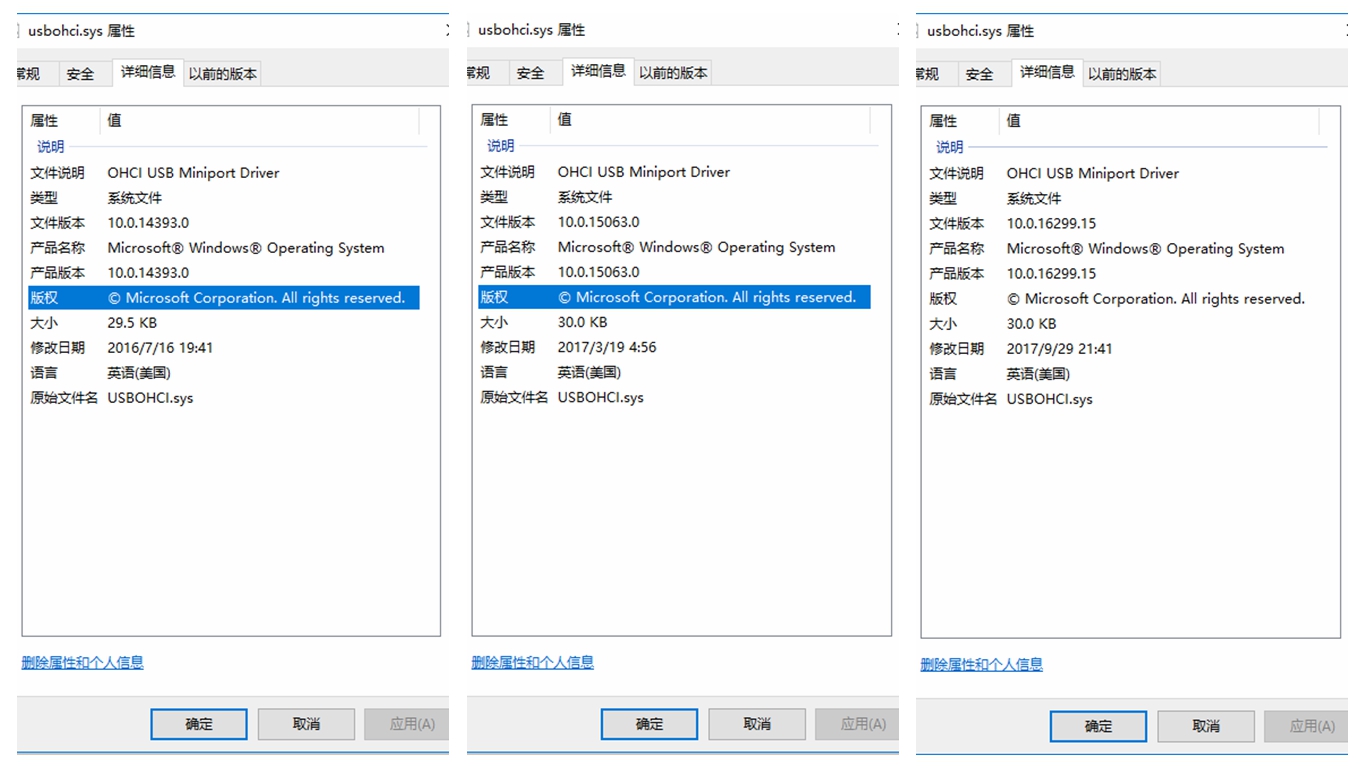
Task: Select the 原始文件名 row in the 10.0.16299.15 dialog
Action: (x=1123, y=399)
